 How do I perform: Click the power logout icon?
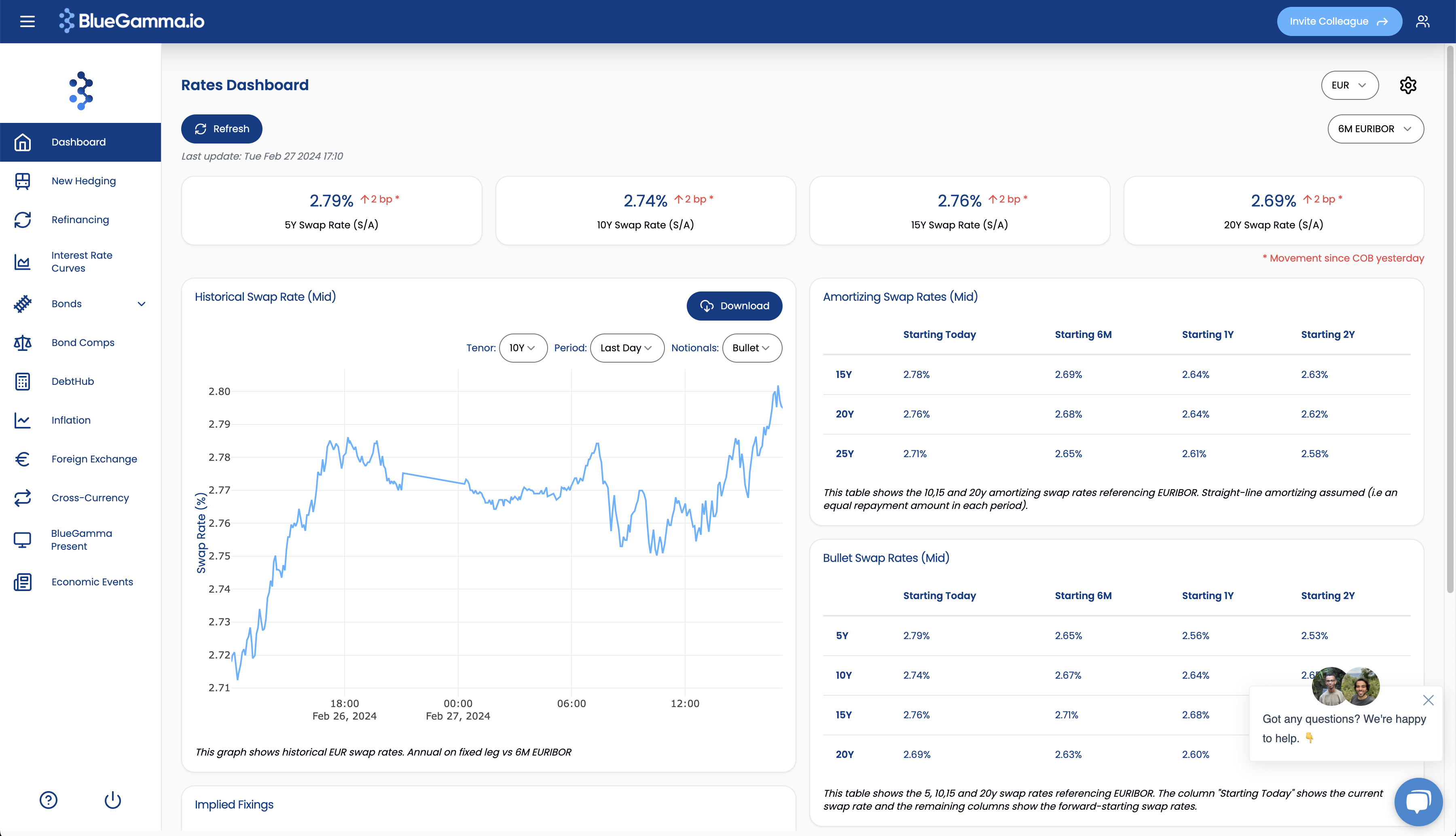[112, 800]
